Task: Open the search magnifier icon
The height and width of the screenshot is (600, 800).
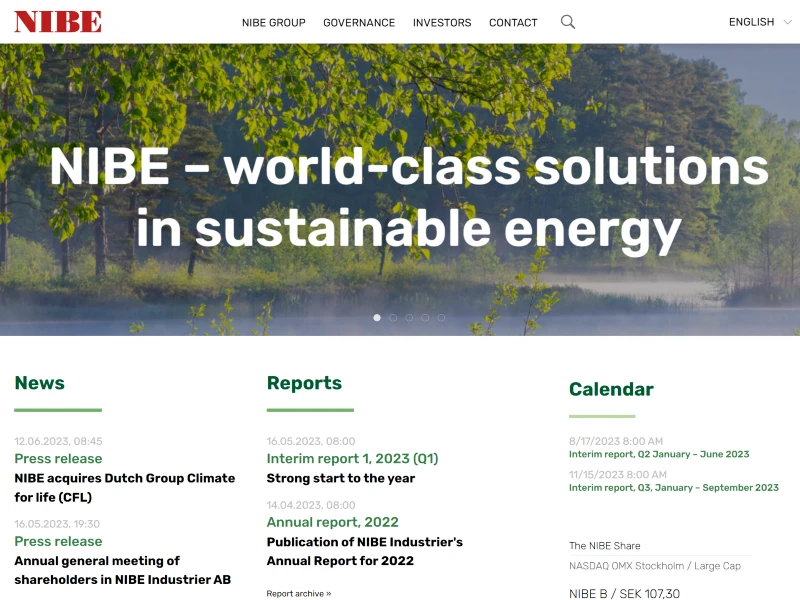Action: [x=568, y=22]
